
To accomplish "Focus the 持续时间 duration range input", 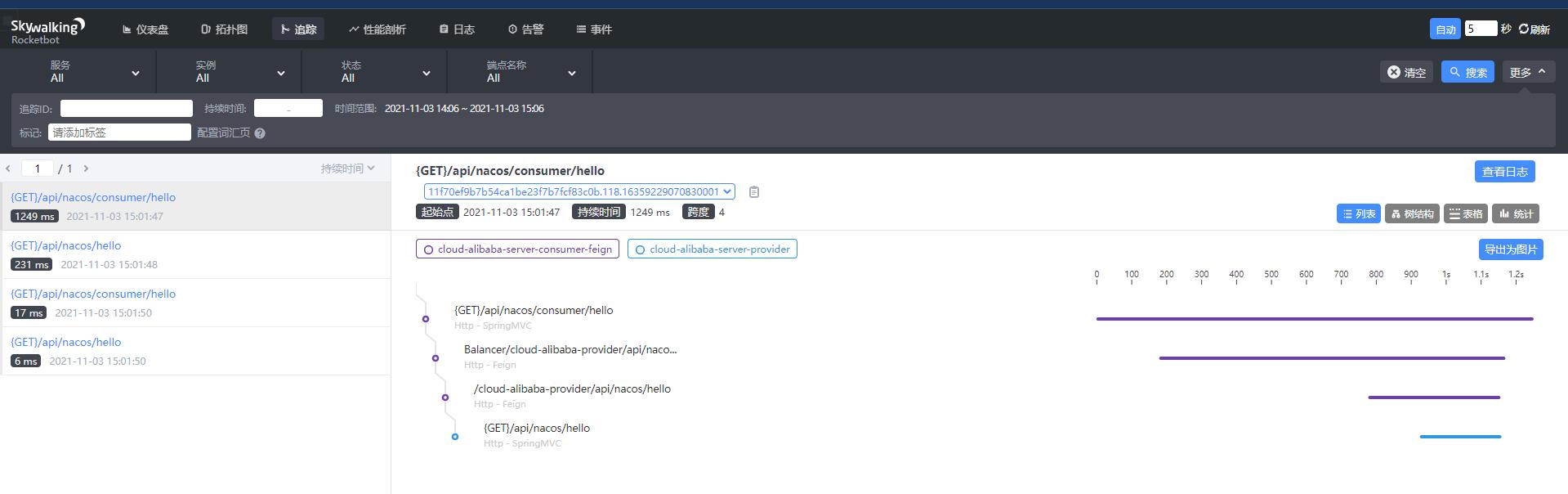I will (288, 108).
